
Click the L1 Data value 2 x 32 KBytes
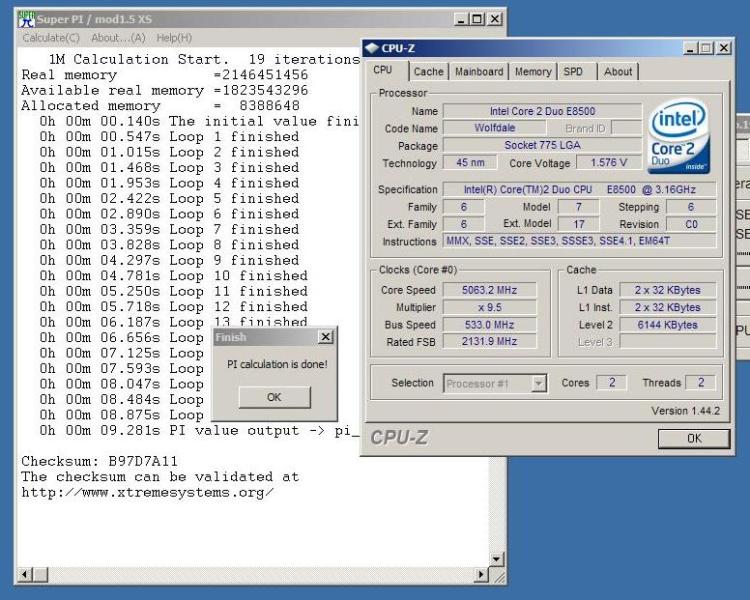coord(668,290)
